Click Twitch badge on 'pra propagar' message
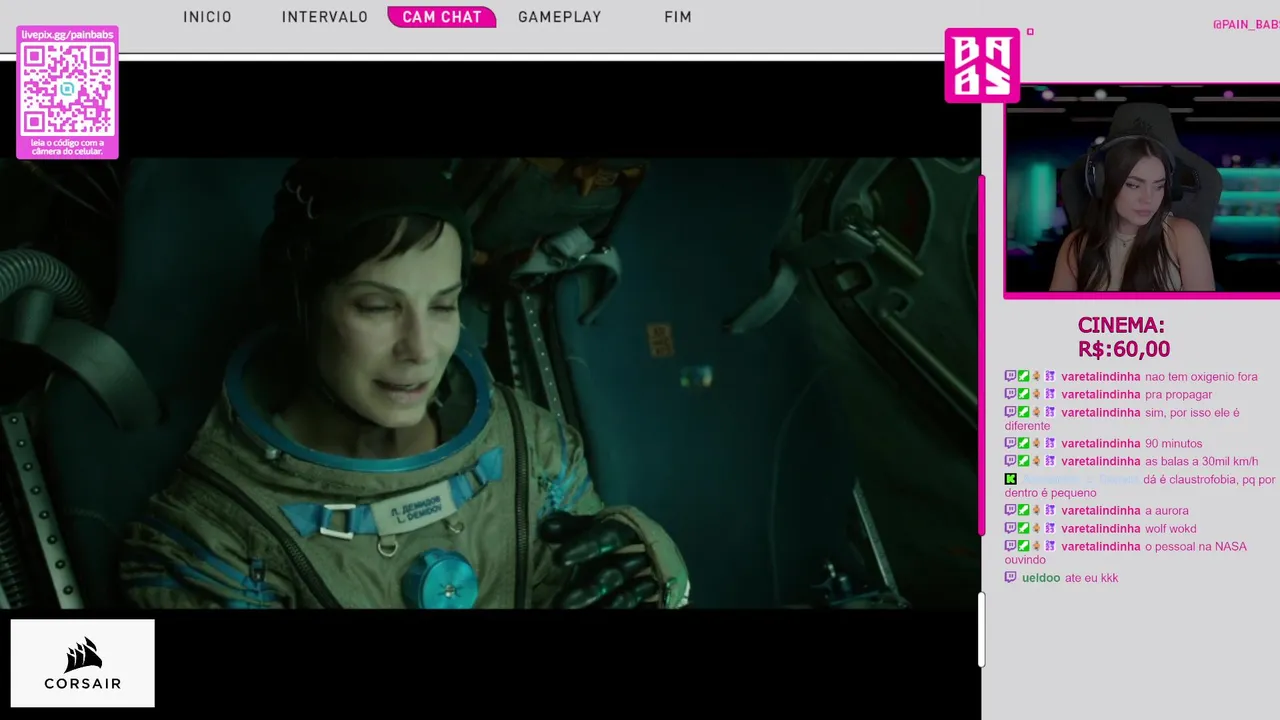The height and width of the screenshot is (720, 1280). (x=1010, y=395)
